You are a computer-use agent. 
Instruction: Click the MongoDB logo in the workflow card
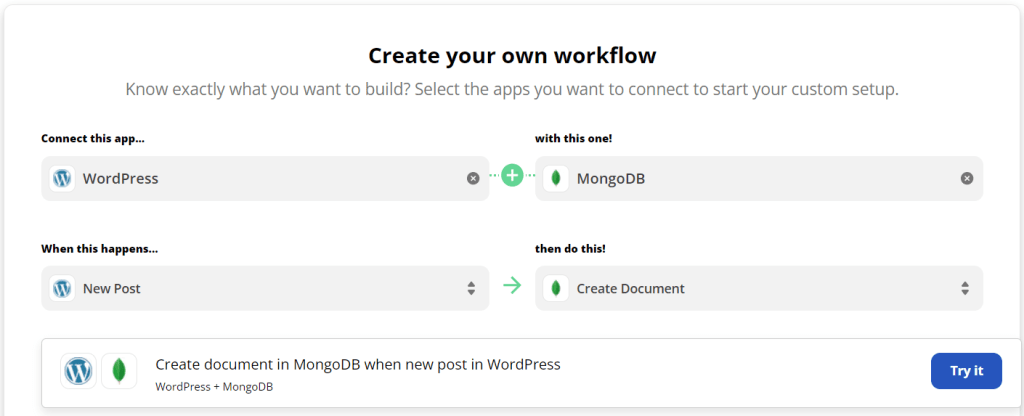click(119, 371)
